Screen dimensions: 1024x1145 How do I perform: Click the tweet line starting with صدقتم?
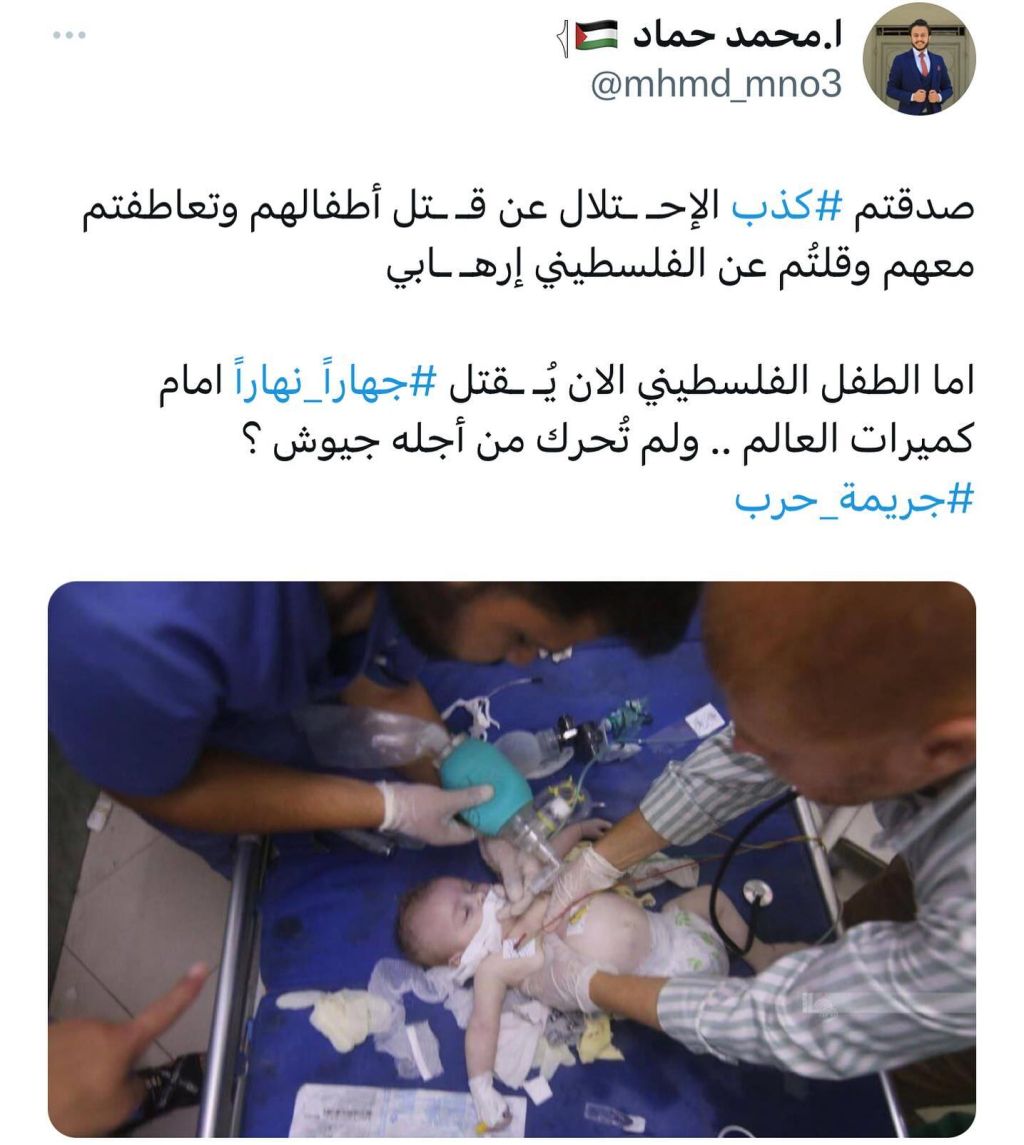(528, 207)
